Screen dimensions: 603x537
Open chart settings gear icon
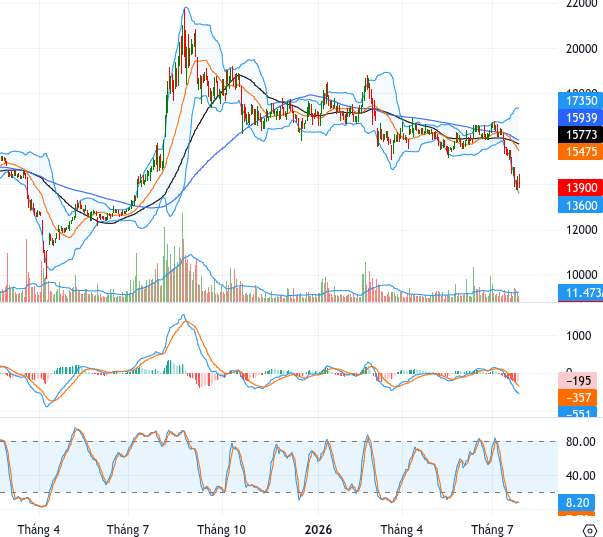[590, 530]
